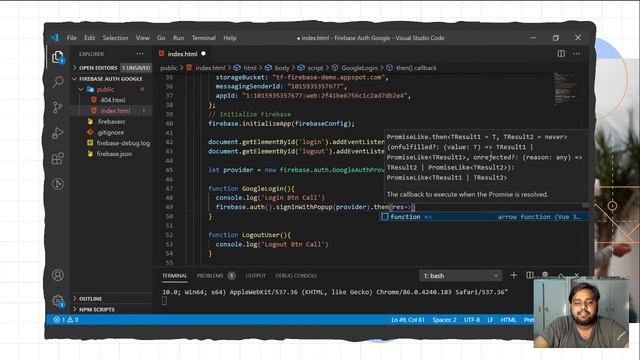
Task: Open the Terminal menu
Action: click(x=204, y=38)
